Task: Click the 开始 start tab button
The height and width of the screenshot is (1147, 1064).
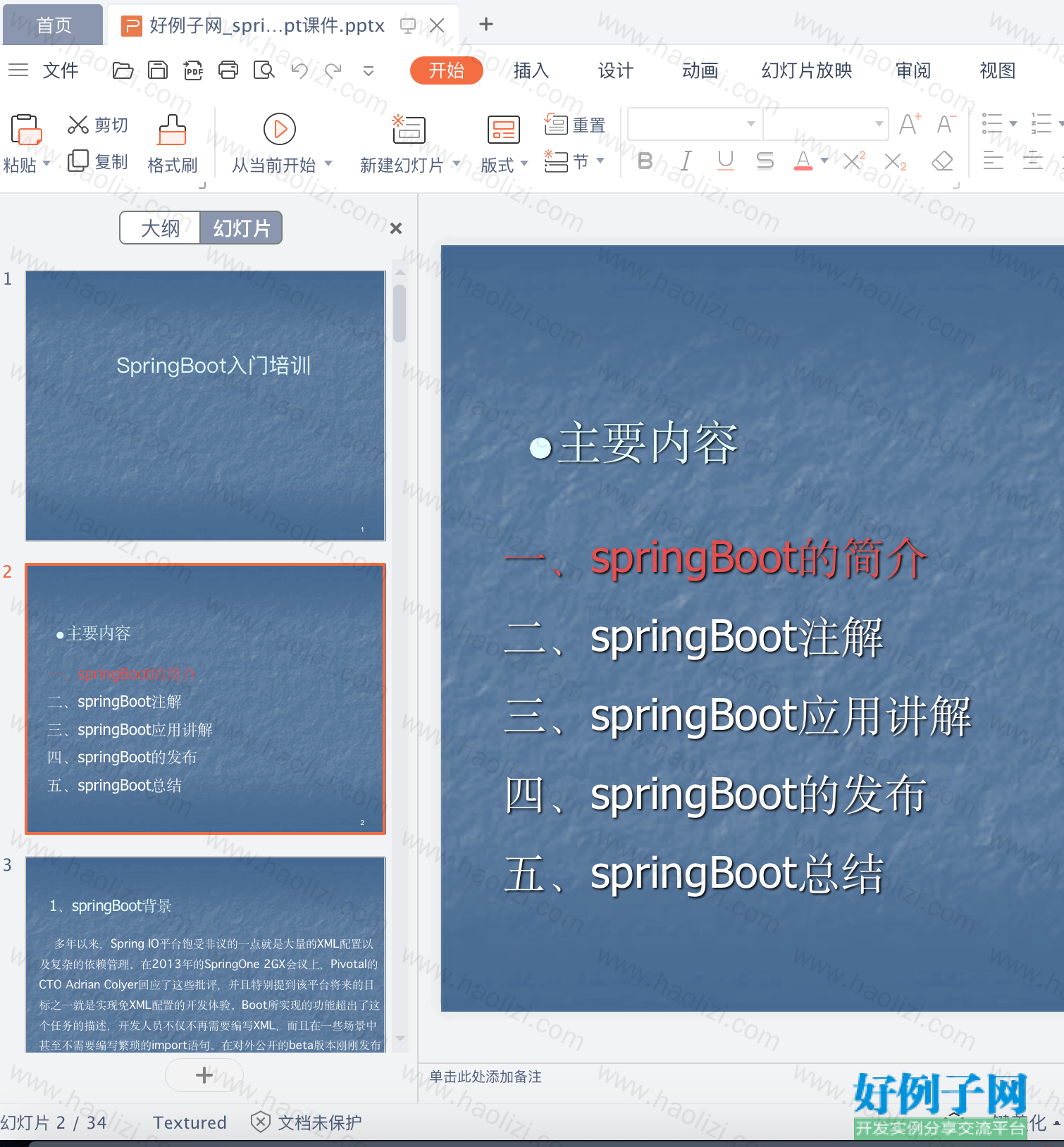Action: pos(447,70)
